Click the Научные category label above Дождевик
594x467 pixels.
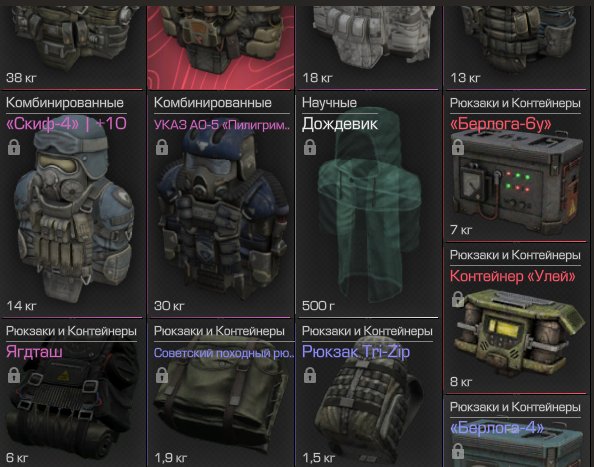329,103
